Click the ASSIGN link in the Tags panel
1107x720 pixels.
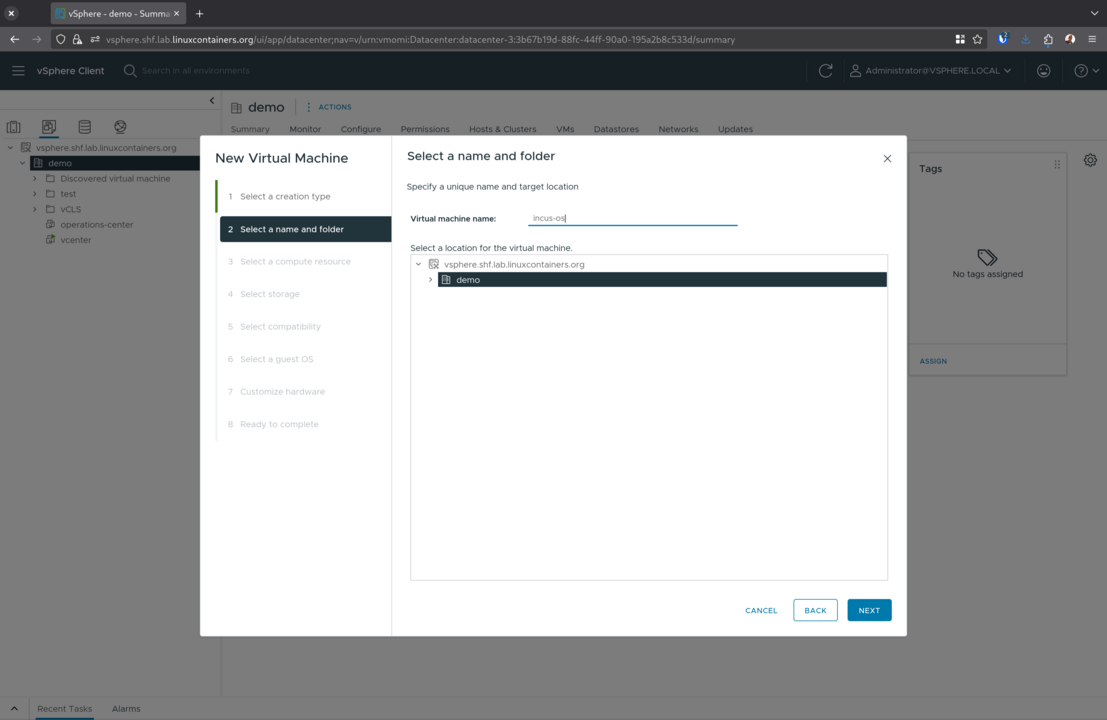coord(932,361)
